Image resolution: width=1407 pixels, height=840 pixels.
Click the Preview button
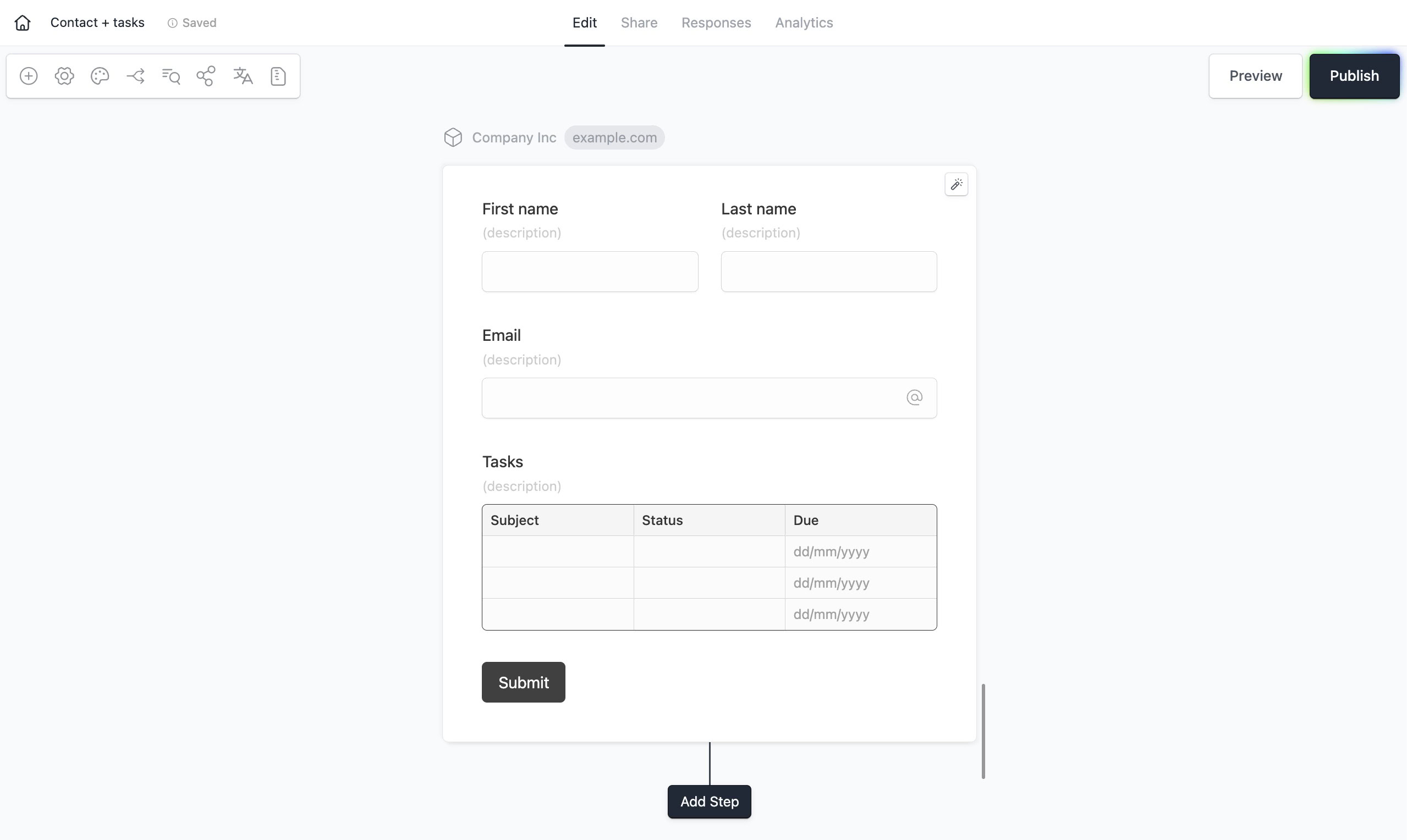1255,76
